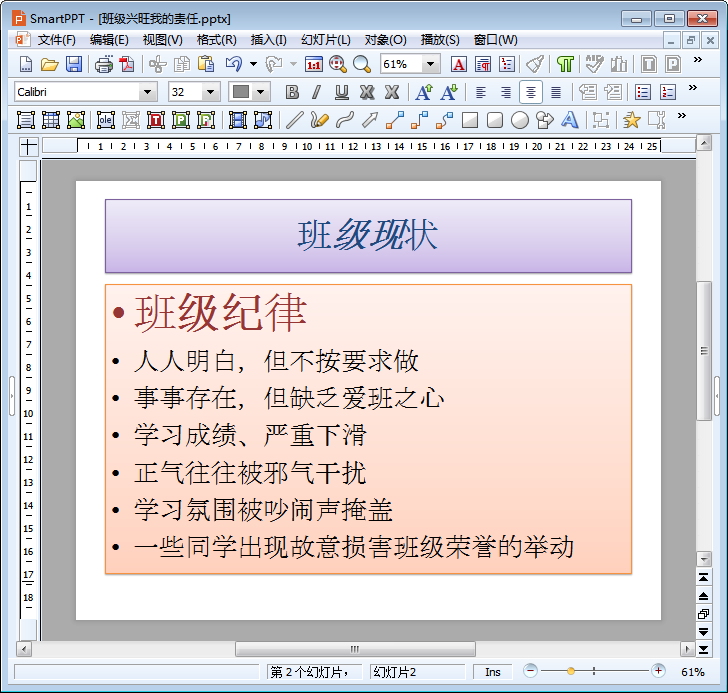
Task: Toggle bulleted list
Action: (x=643, y=92)
